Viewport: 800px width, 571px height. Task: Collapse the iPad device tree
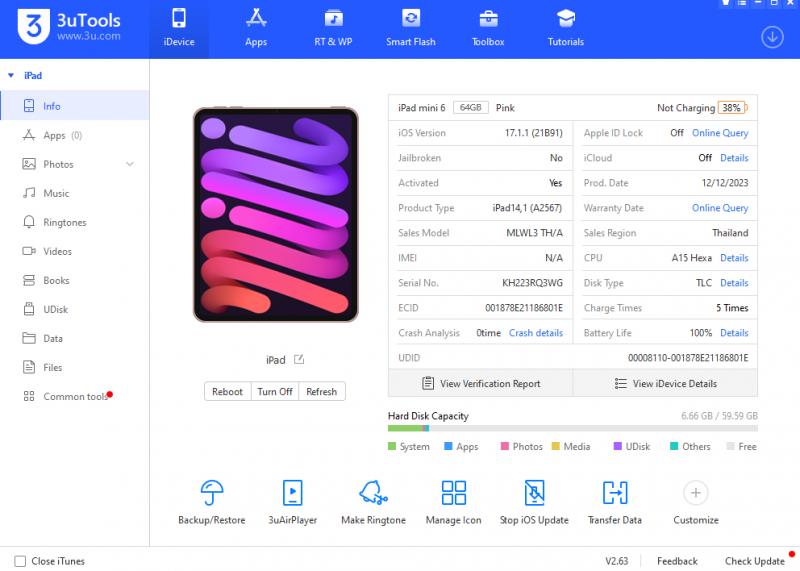tap(11, 76)
